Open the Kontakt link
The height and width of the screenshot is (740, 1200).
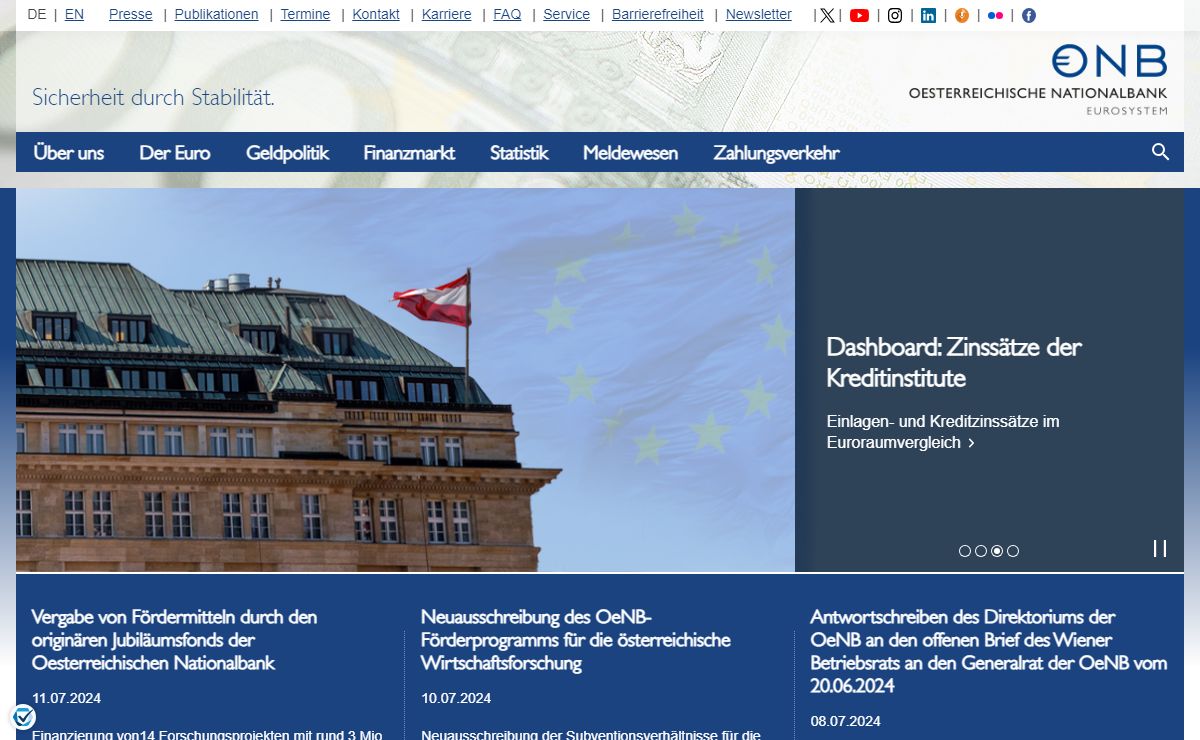click(376, 15)
